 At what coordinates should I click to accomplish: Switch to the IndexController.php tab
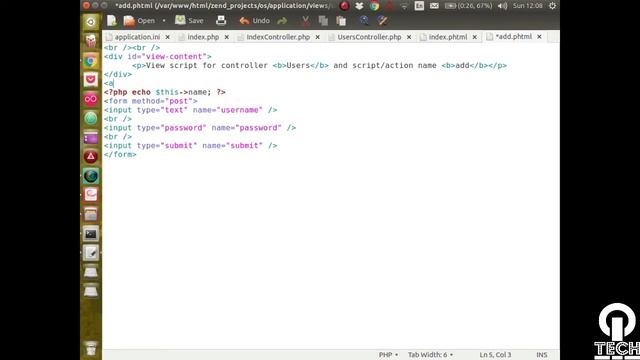278,37
